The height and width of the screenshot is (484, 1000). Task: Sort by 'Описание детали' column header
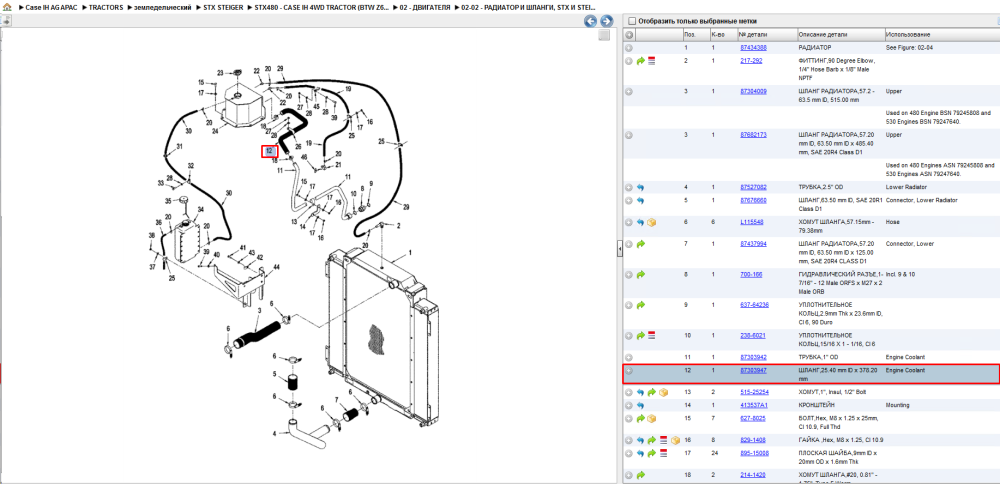pyautogui.click(x=840, y=34)
